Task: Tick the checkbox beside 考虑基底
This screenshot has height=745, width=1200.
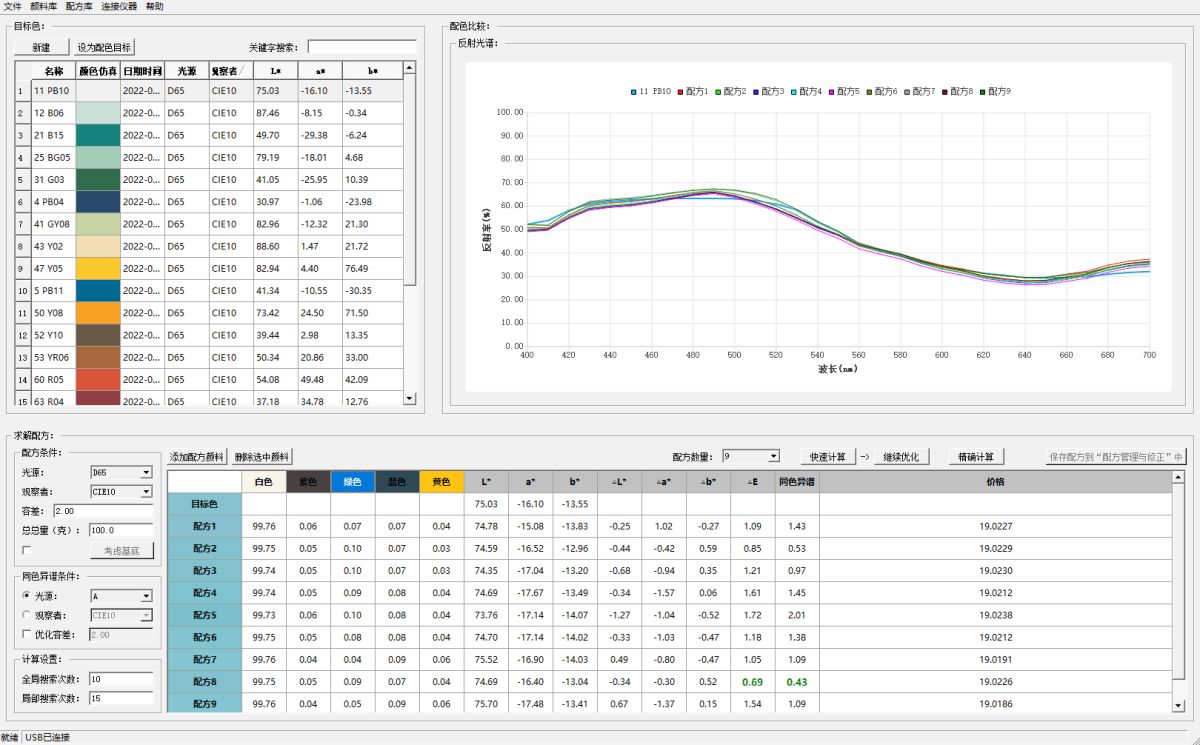Action: (27, 550)
